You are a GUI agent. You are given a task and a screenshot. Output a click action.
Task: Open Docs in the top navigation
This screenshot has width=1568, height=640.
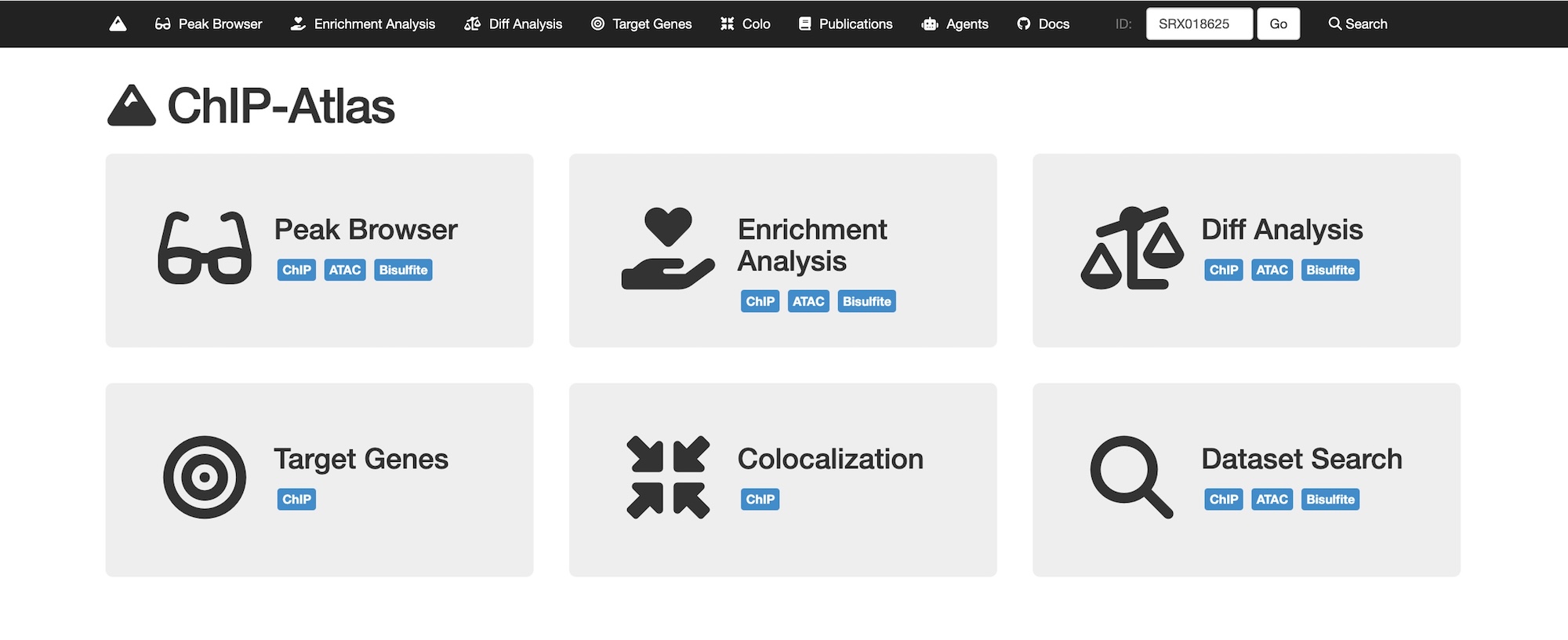(x=1044, y=24)
